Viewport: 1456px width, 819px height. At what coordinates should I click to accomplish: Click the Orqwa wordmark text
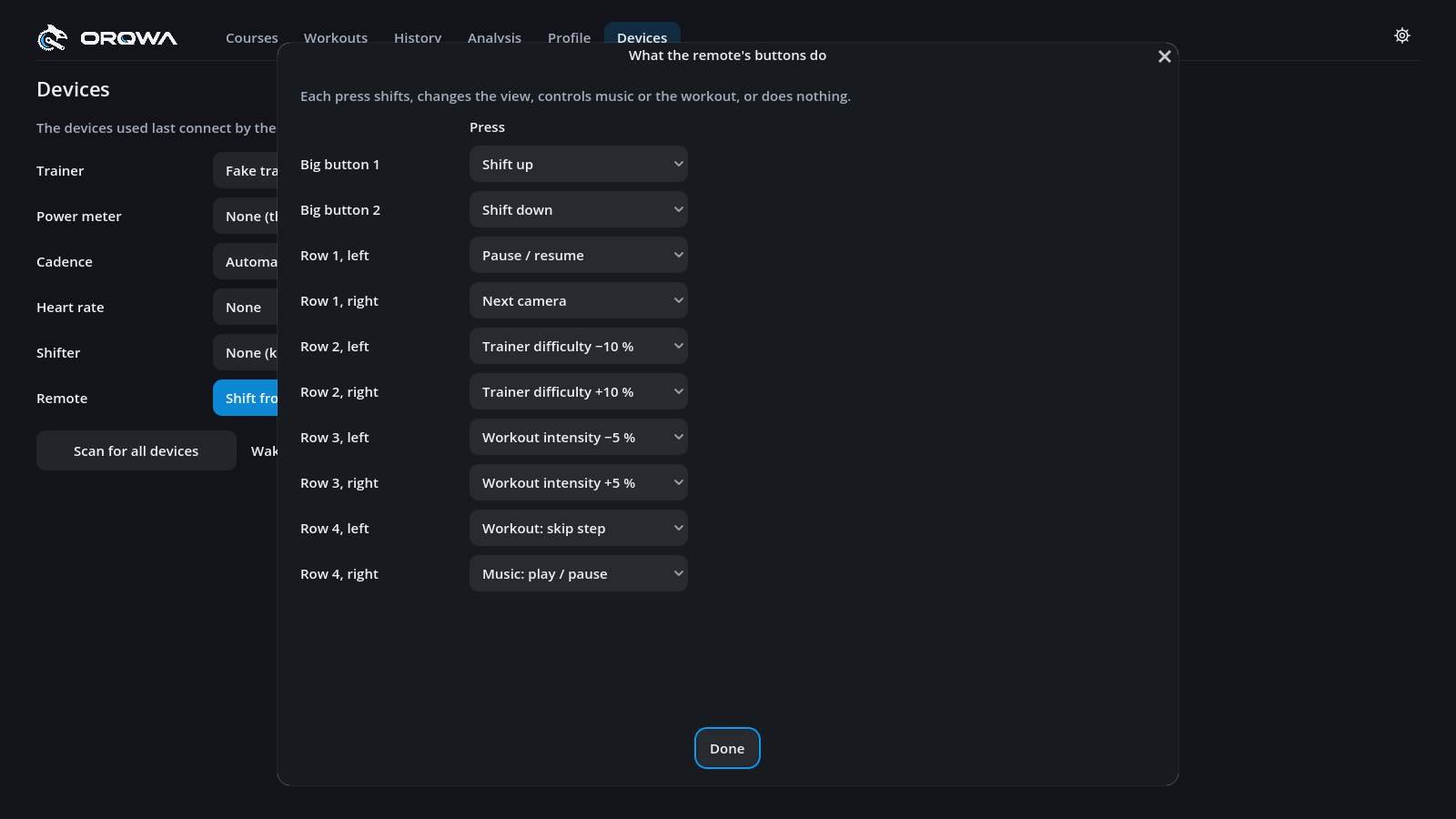click(x=128, y=38)
